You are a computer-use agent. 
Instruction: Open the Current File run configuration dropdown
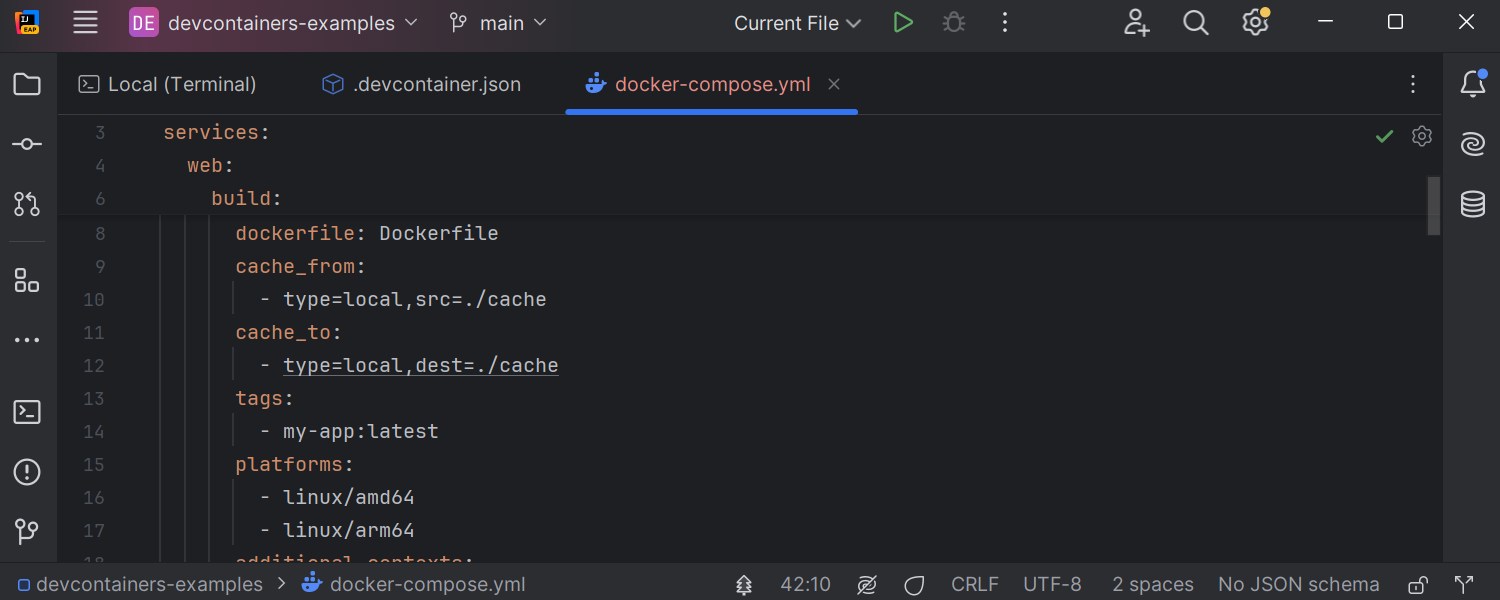pyautogui.click(x=797, y=22)
